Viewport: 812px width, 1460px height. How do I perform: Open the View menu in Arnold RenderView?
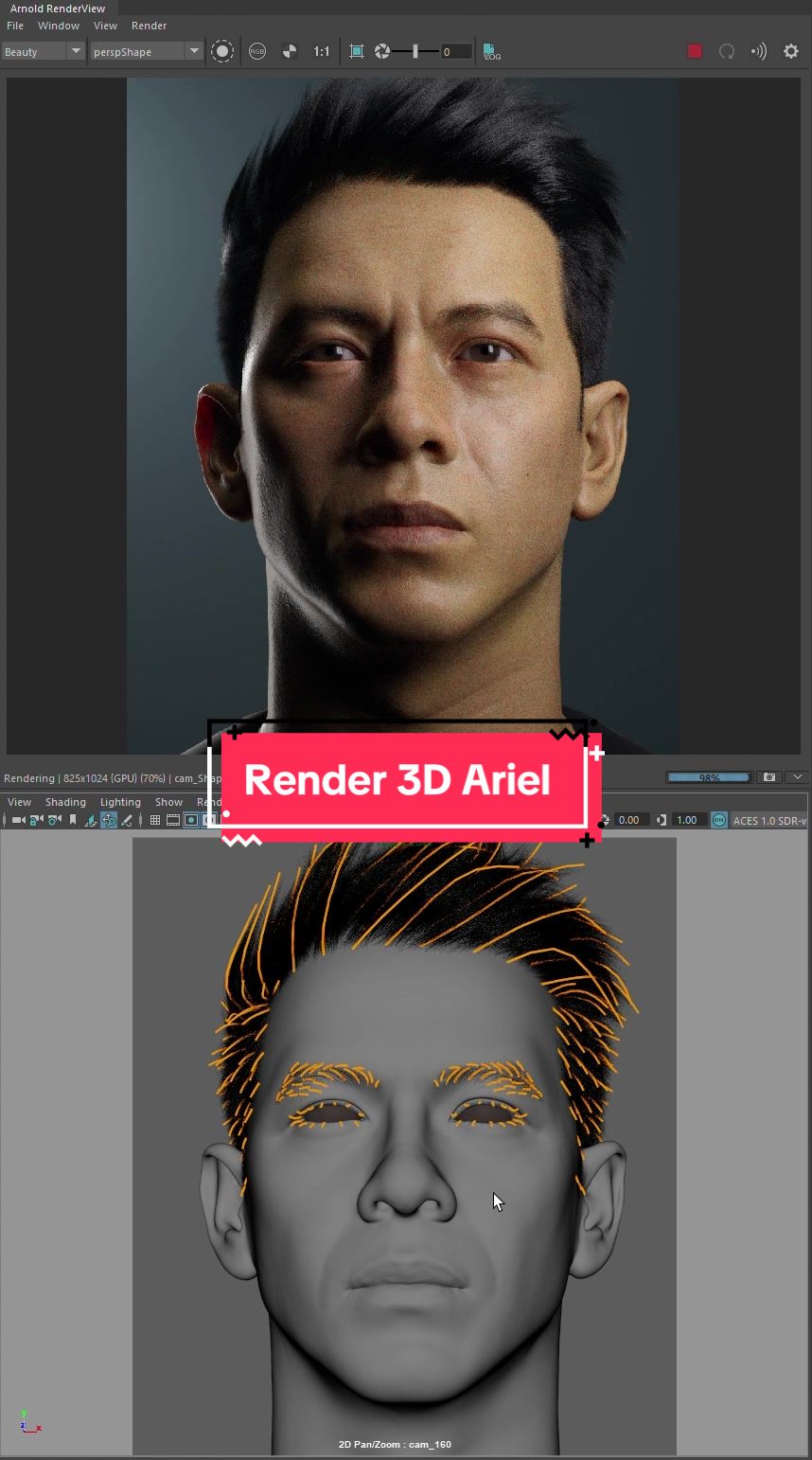[x=105, y=26]
